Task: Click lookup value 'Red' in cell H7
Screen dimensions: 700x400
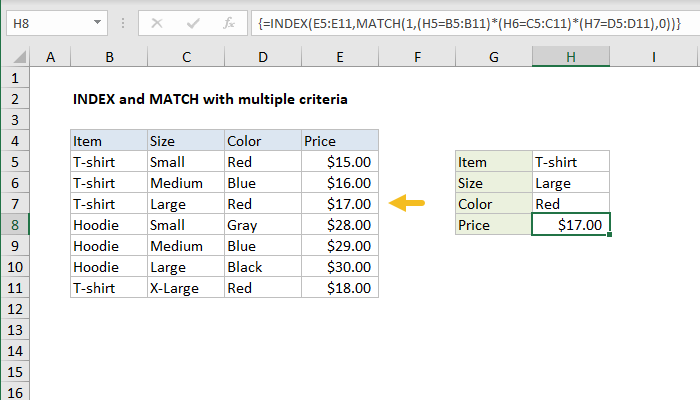Action: (x=571, y=204)
